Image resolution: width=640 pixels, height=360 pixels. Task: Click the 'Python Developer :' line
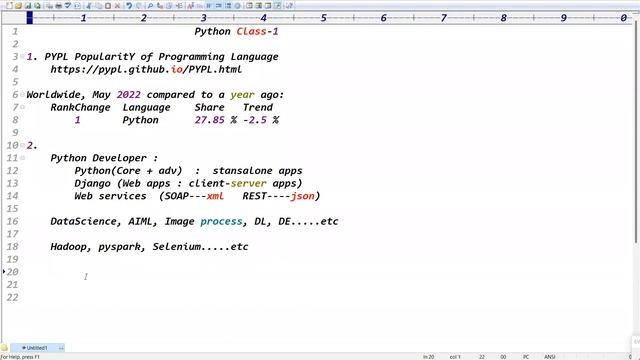(104, 158)
